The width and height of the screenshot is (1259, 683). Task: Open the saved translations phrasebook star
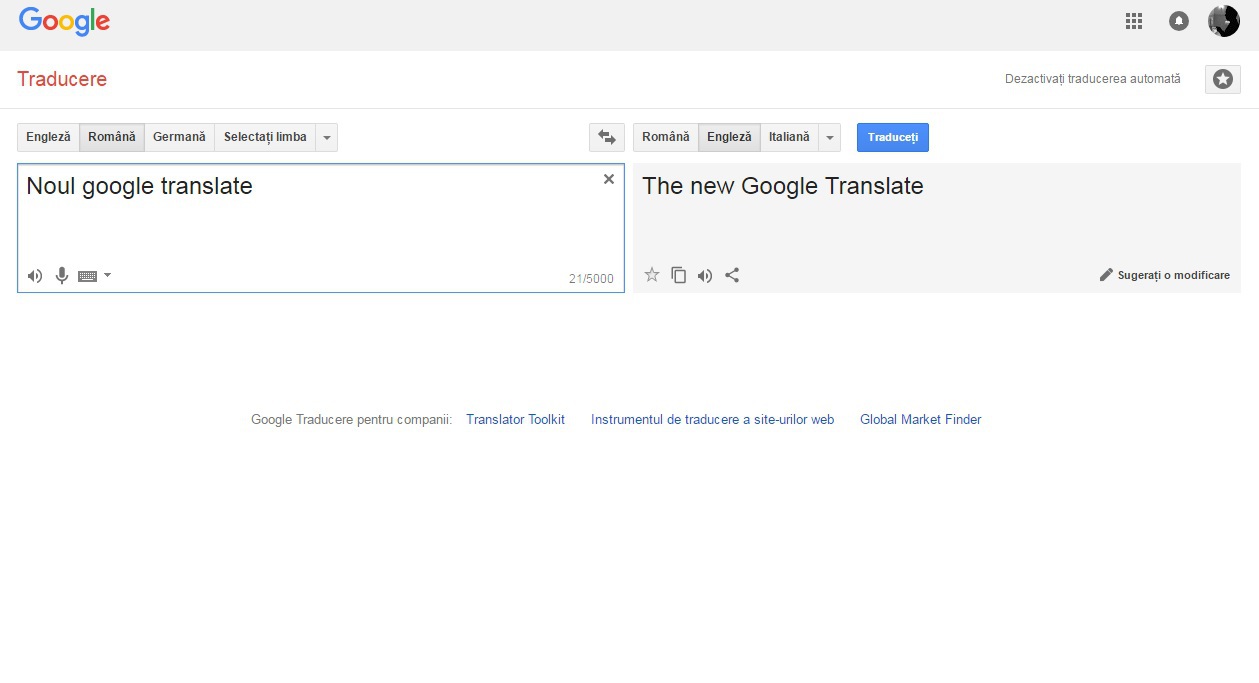(1223, 79)
